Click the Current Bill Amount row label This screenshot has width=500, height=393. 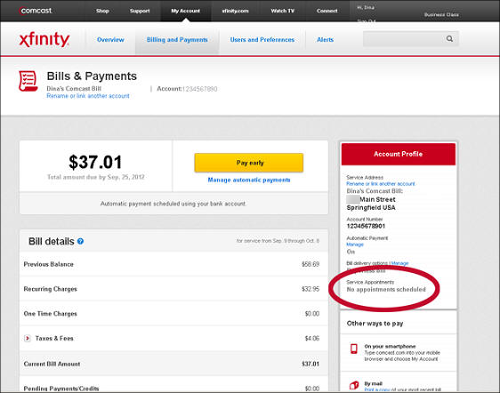point(52,364)
